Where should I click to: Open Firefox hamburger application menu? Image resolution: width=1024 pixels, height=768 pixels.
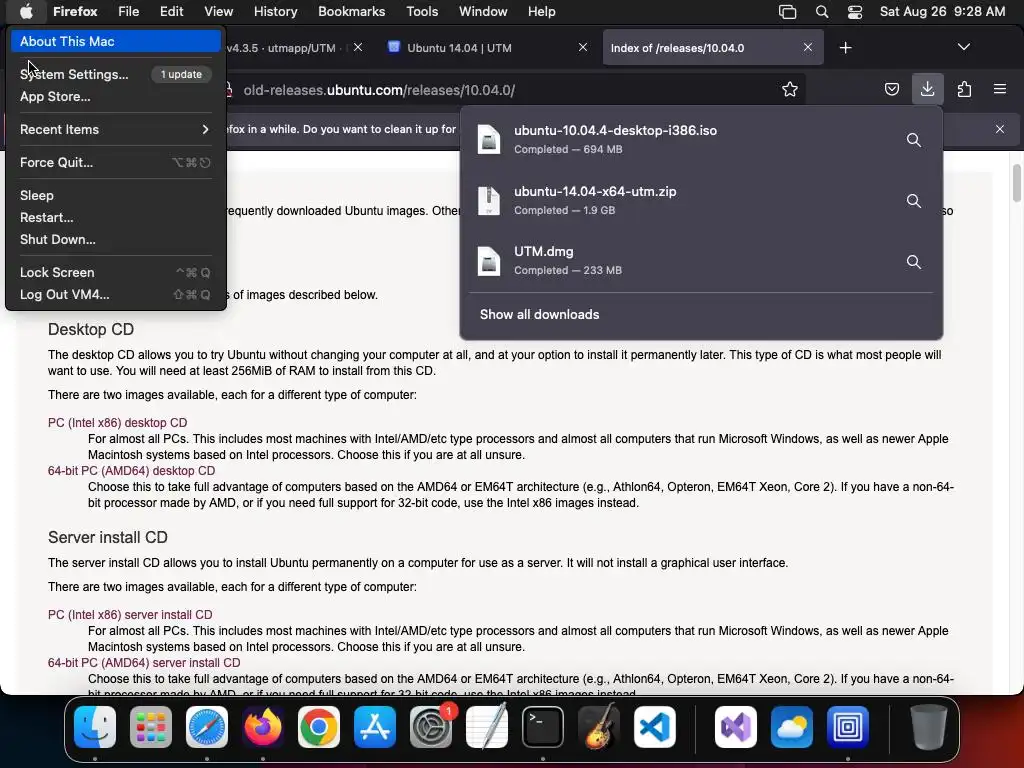coord(1000,89)
